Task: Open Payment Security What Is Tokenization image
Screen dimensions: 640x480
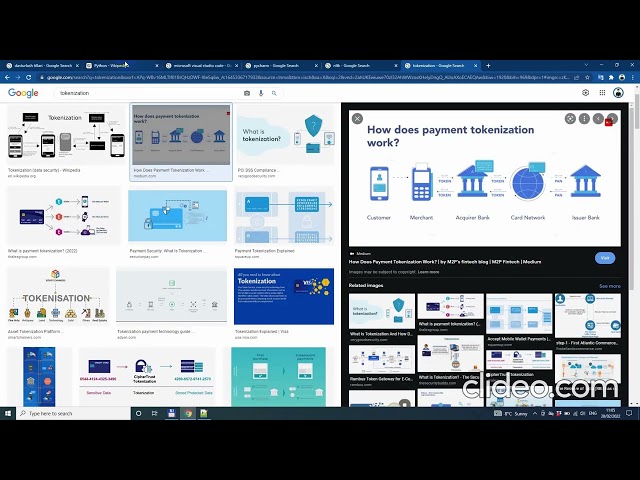Action: coord(178,216)
